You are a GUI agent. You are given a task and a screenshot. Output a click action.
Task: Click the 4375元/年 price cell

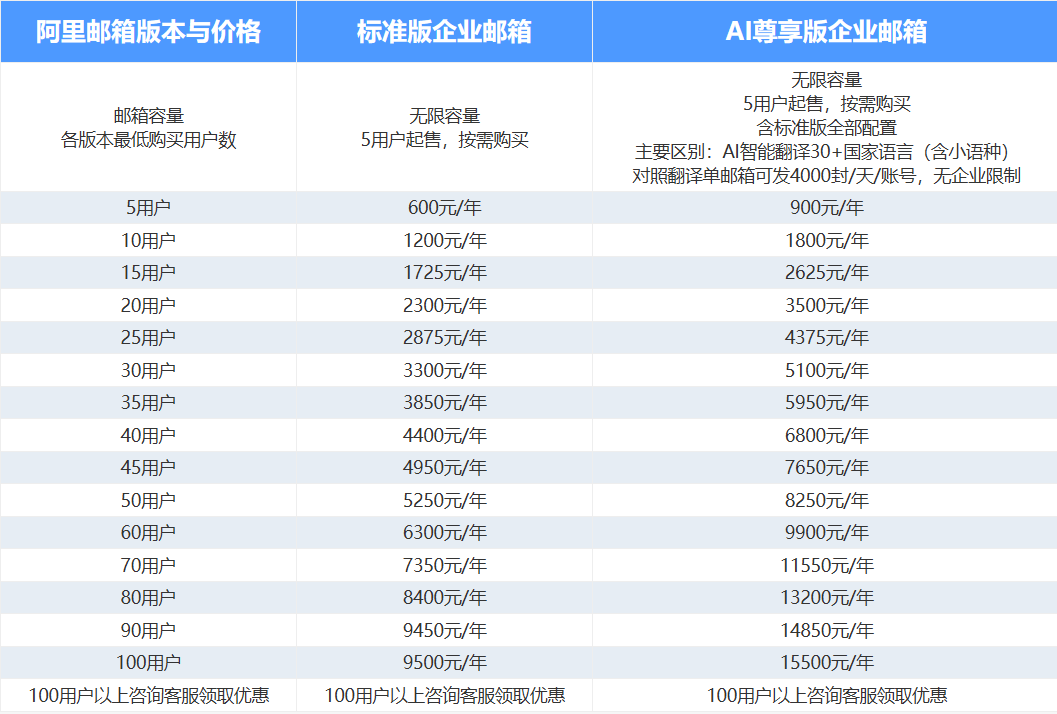(826, 337)
